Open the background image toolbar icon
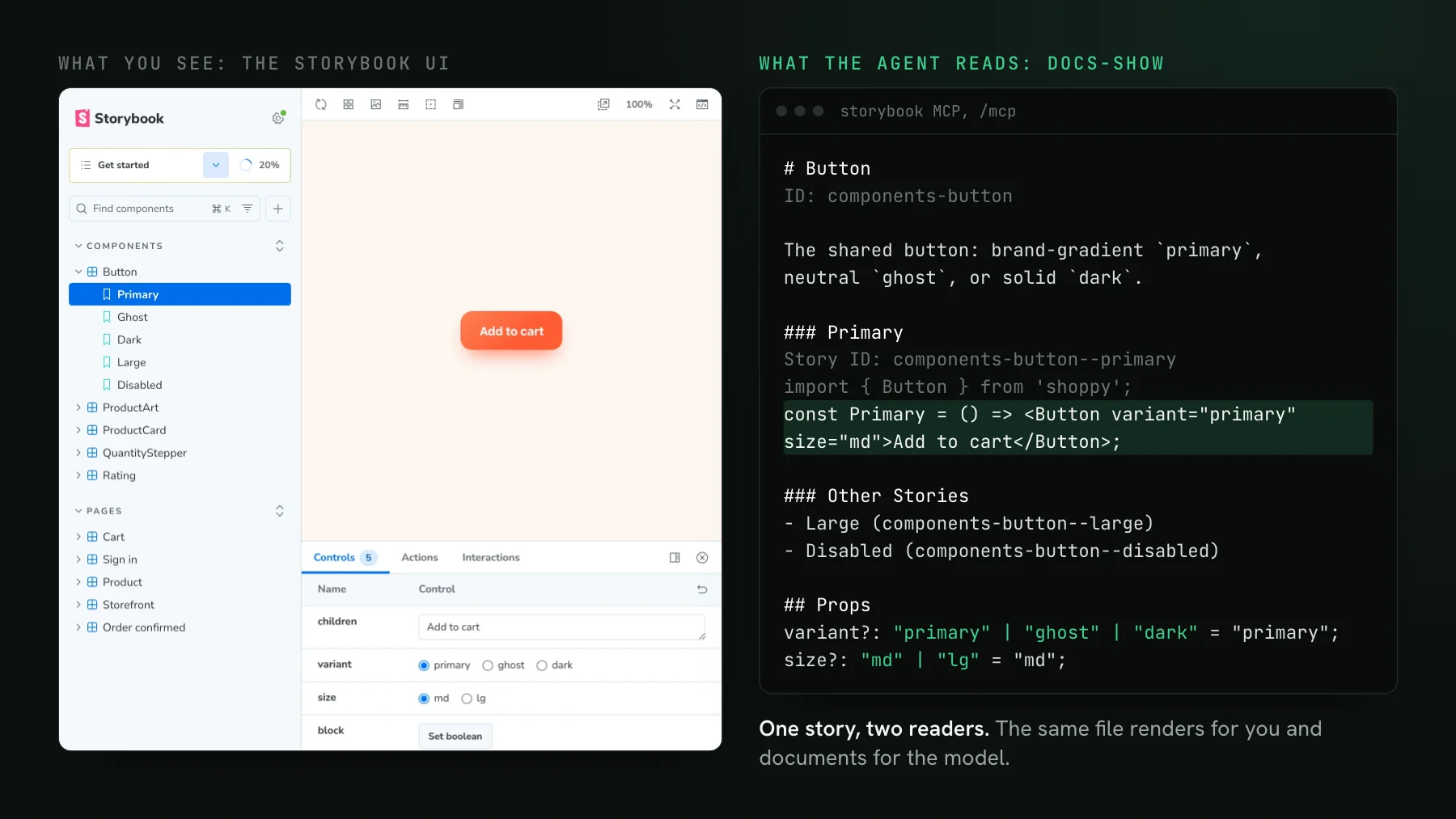The image size is (1456, 819). pyautogui.click(x=376, y=104)
